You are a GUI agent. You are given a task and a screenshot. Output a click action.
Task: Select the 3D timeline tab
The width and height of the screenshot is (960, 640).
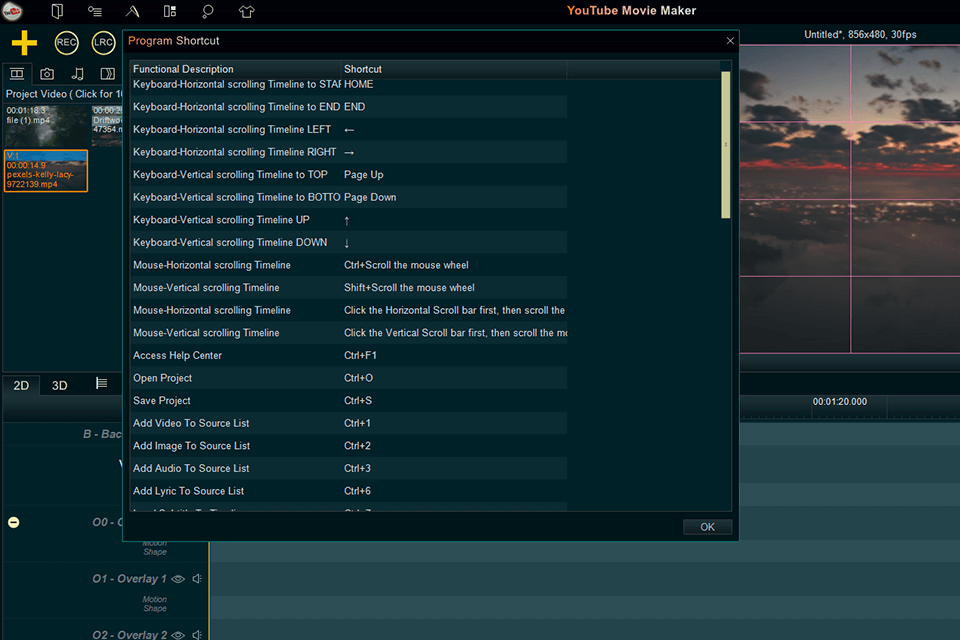(59, 385)
